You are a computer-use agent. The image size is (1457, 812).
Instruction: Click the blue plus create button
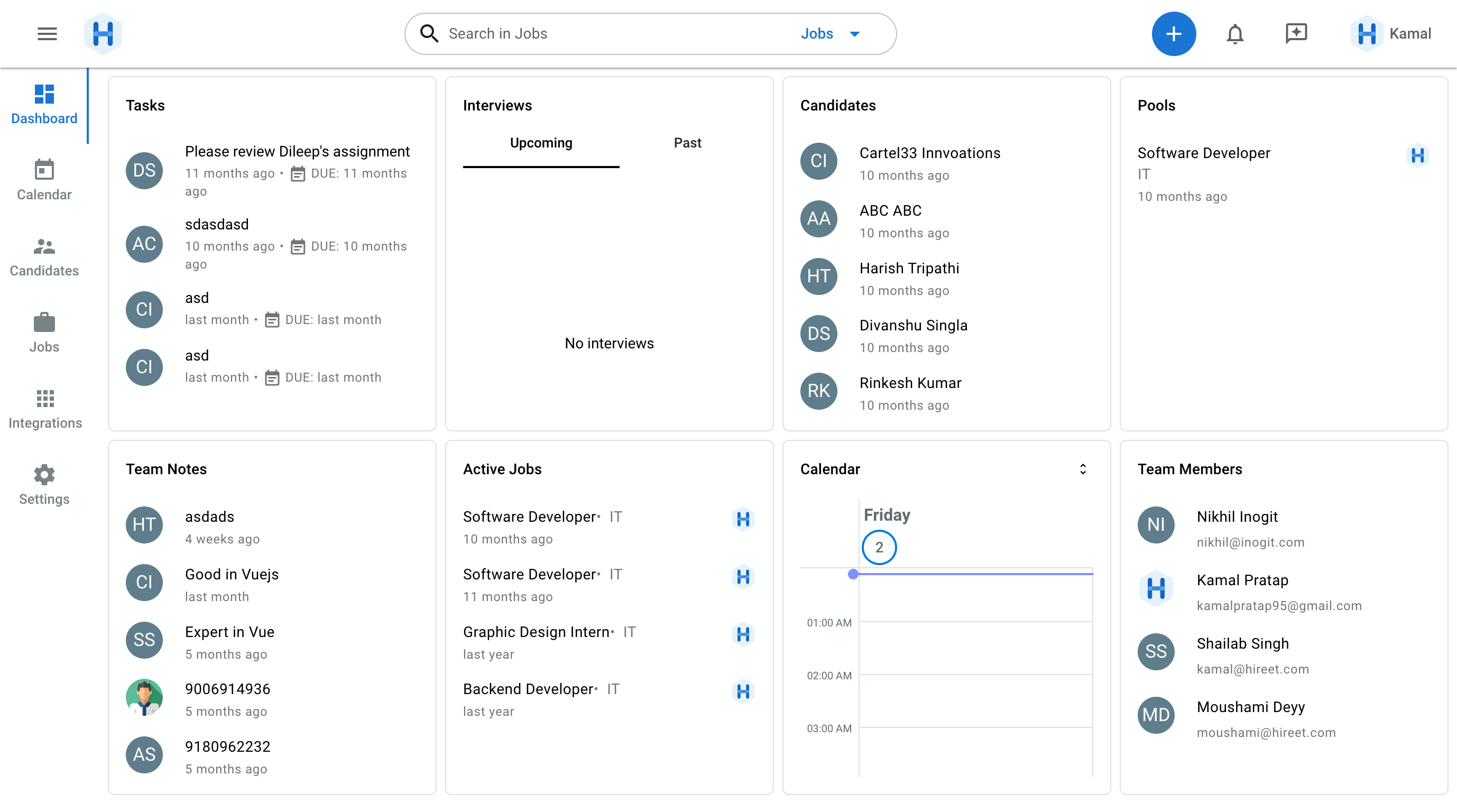click(x=1174, y=34)
